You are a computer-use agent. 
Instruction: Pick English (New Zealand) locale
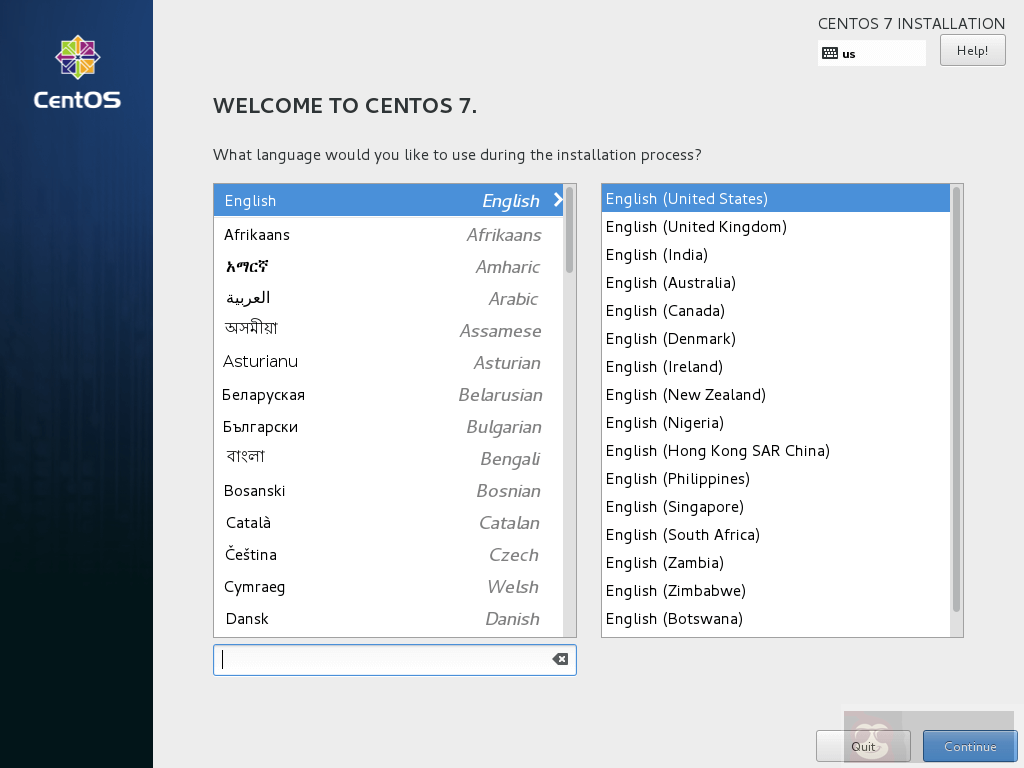pyautogui.click(x=686, y=394)
